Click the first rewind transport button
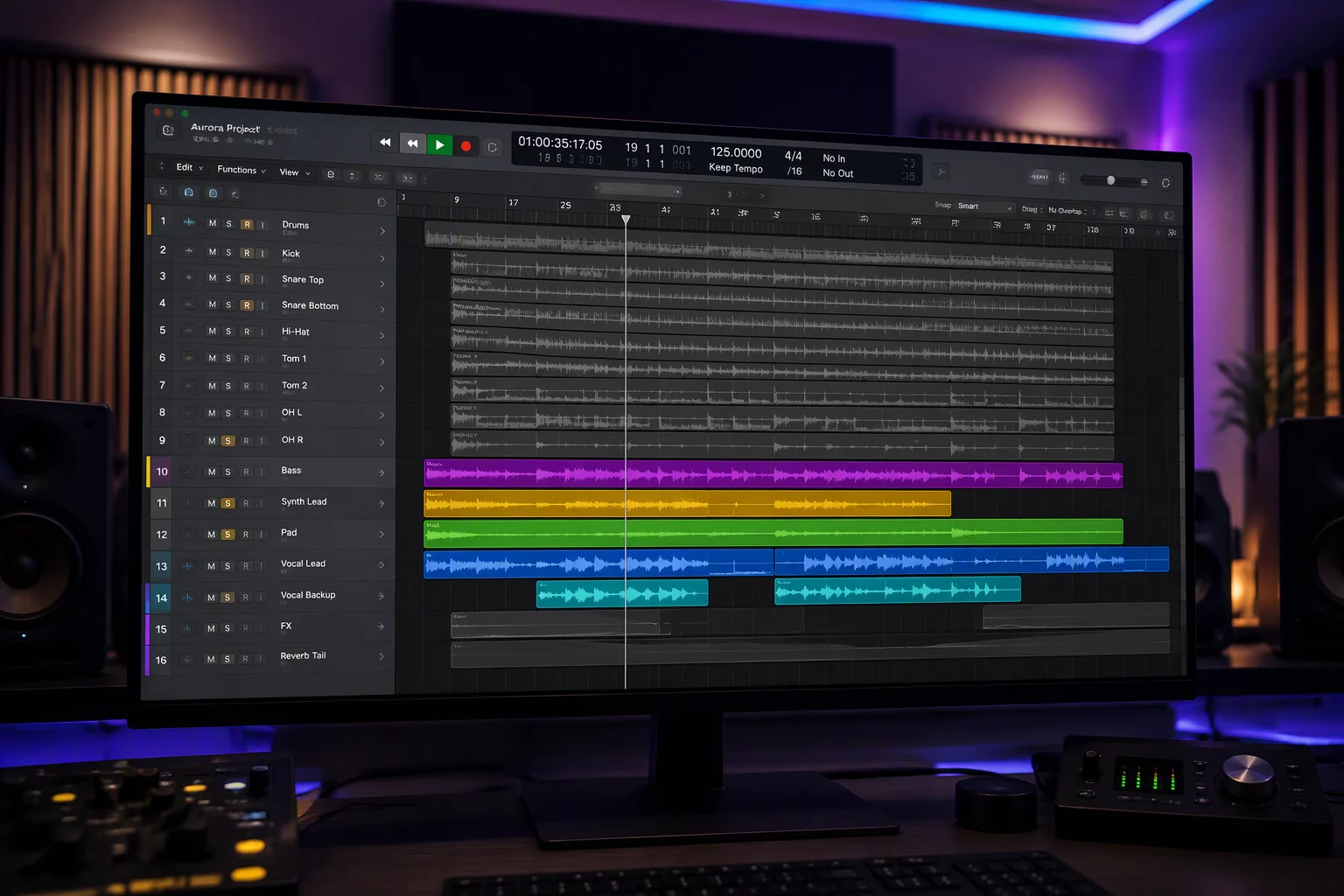1344x896 pixels. pyautogui.click(x=385, y=142)
